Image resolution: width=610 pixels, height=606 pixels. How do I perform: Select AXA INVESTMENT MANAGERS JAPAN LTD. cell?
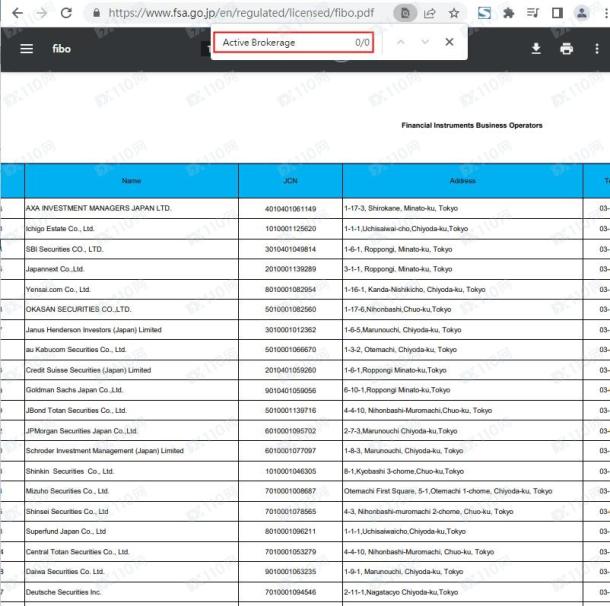coord(131,208)
